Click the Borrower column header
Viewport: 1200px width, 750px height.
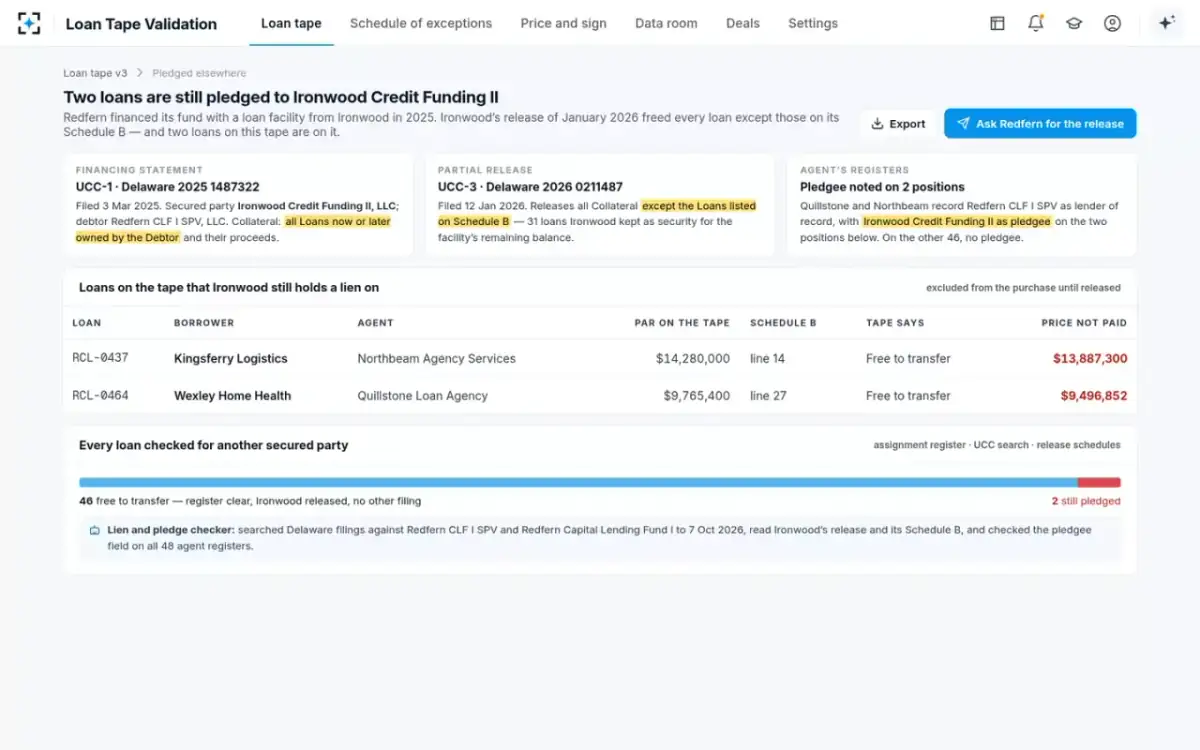pos(204,323)
